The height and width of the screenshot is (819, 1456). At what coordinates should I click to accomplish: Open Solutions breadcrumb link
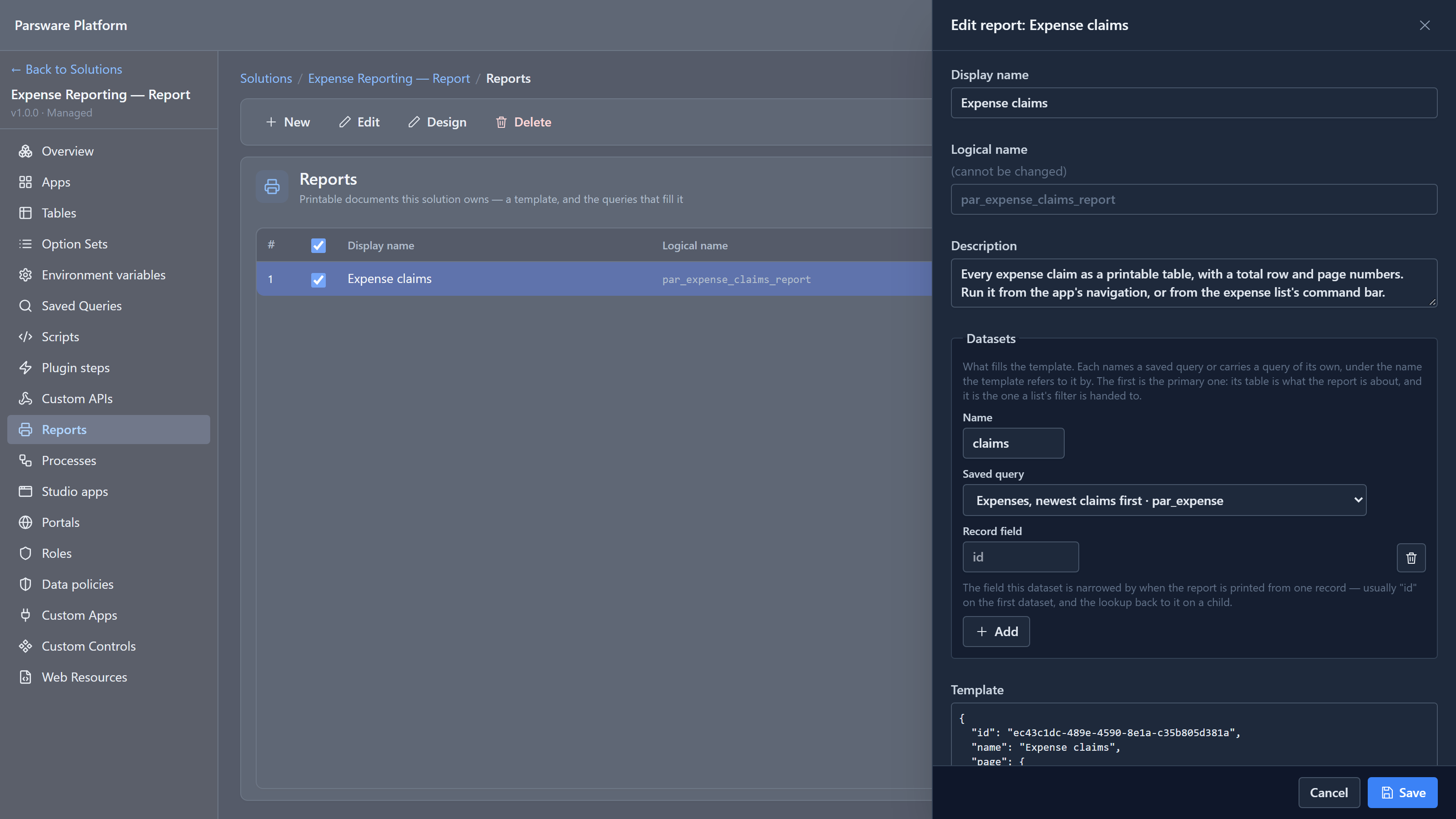pyautogui.click(x=266, y=78)
